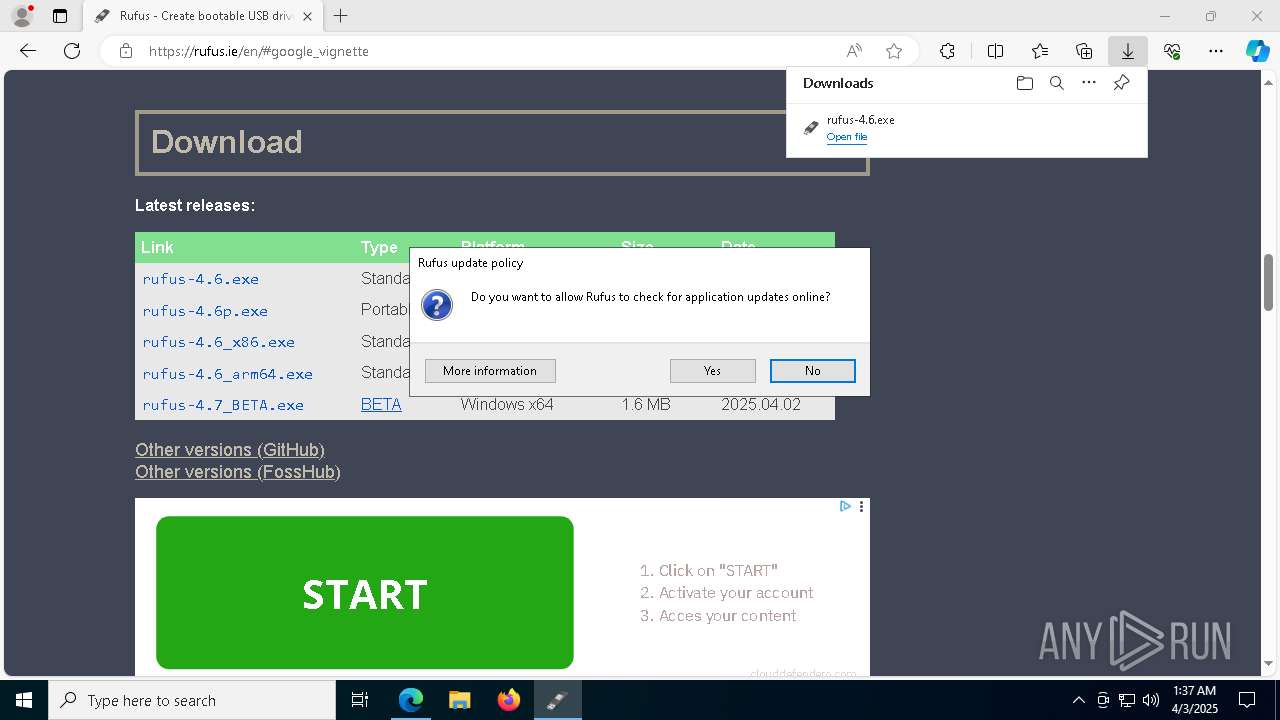Close the Rufus browser tab
The width and height of the screenshot is (1280, 720).
pos(307,16)
